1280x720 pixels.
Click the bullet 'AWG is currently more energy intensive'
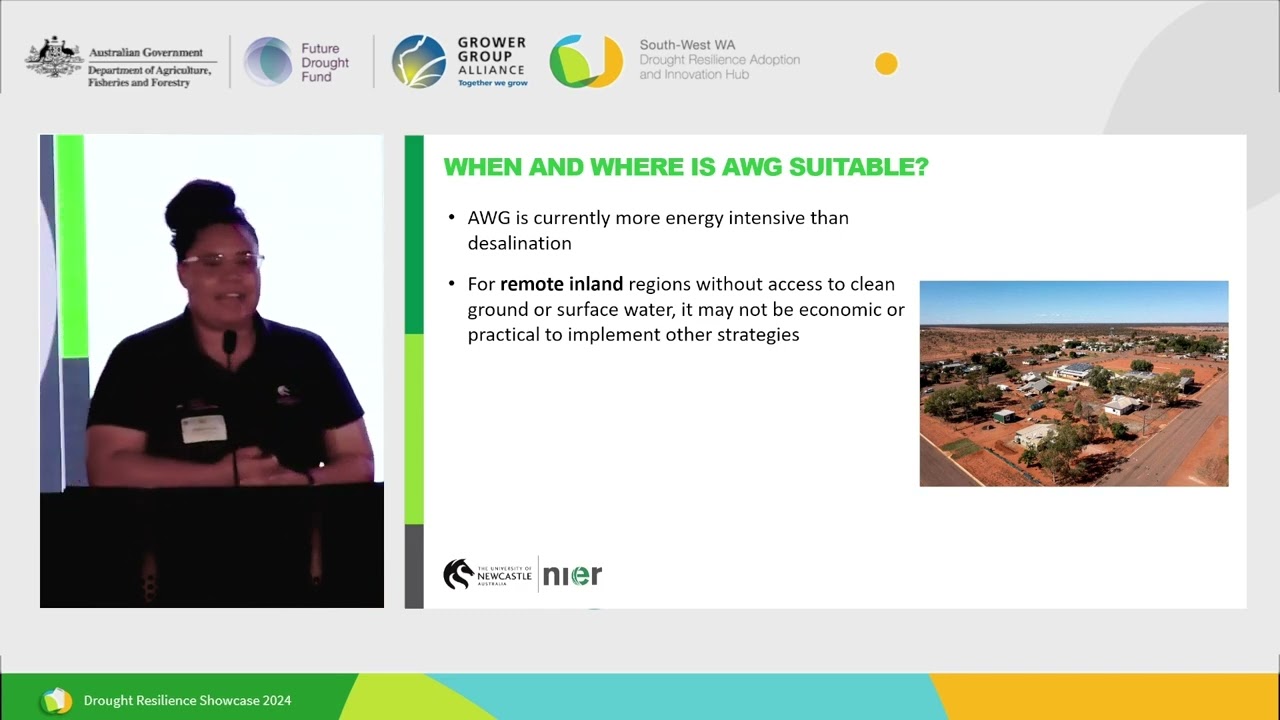(658, 230)
